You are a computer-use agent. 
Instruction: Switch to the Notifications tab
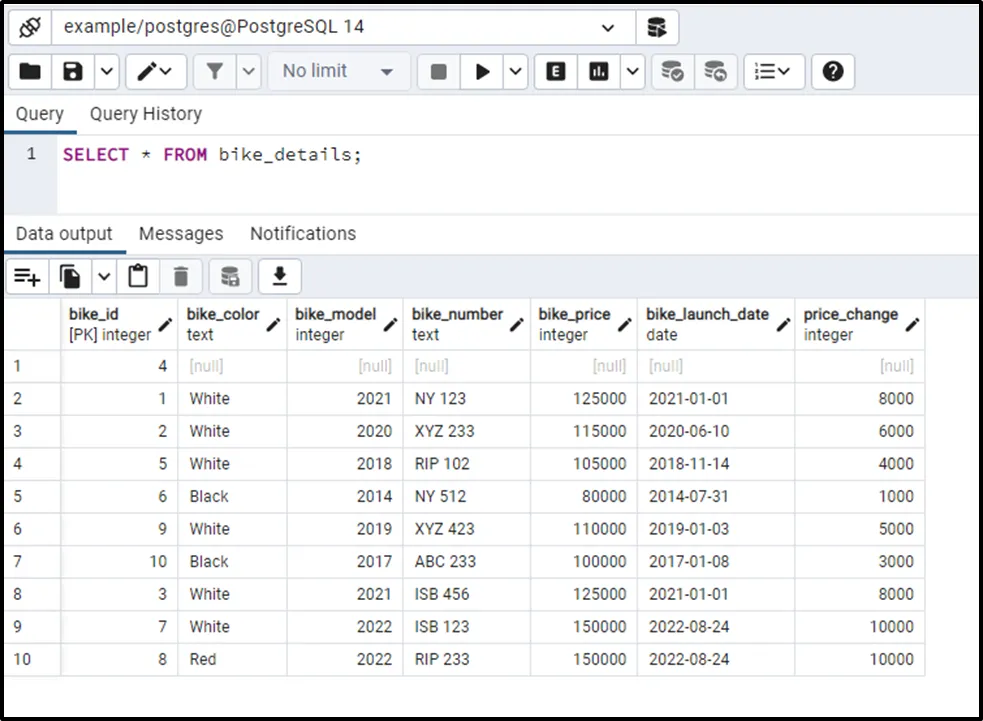pyautogui.click(x=303, y=233)
